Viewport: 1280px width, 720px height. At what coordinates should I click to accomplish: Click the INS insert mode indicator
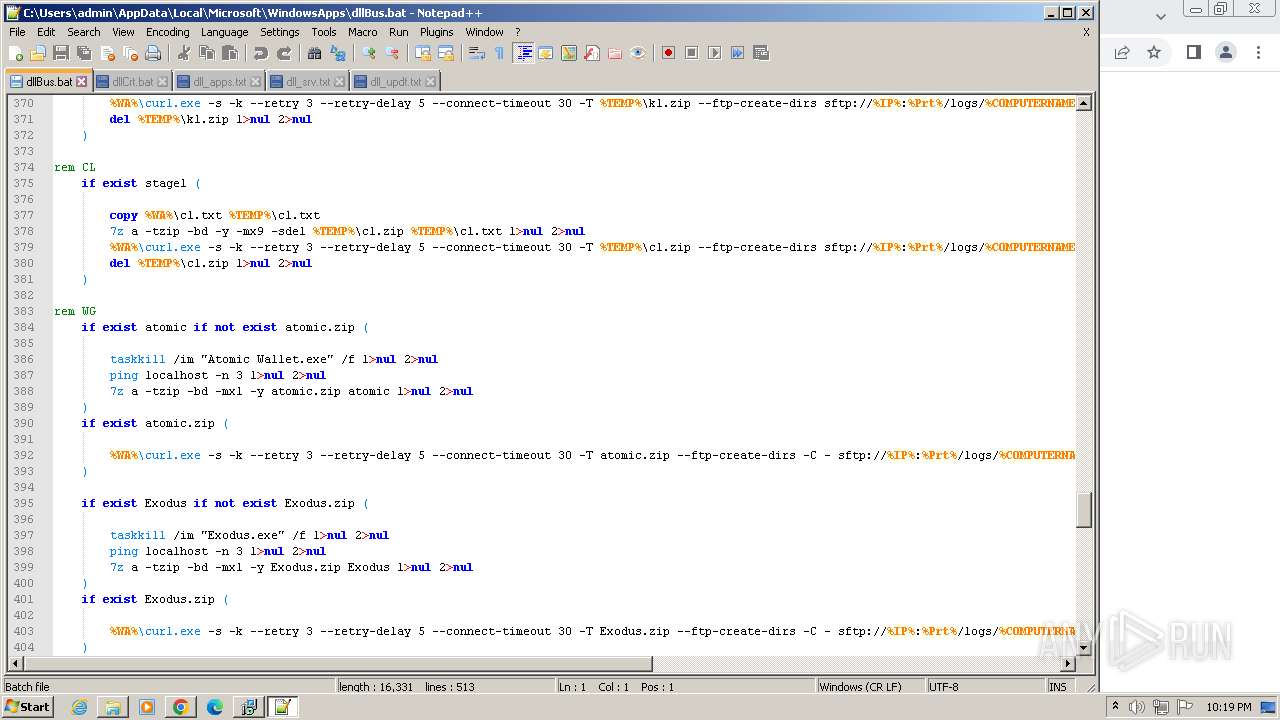pos(1058,687)
